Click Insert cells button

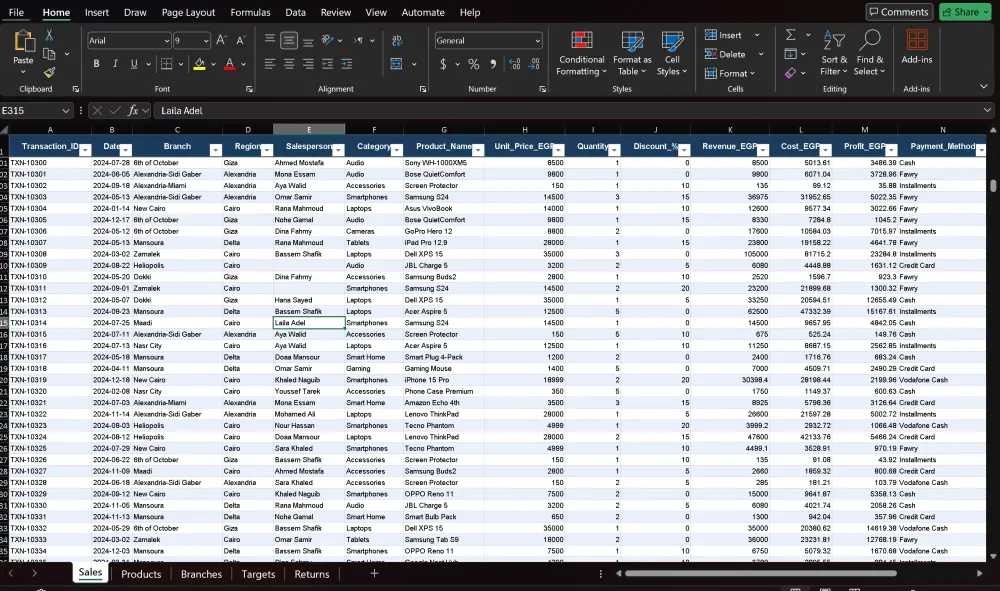point(723,35)
